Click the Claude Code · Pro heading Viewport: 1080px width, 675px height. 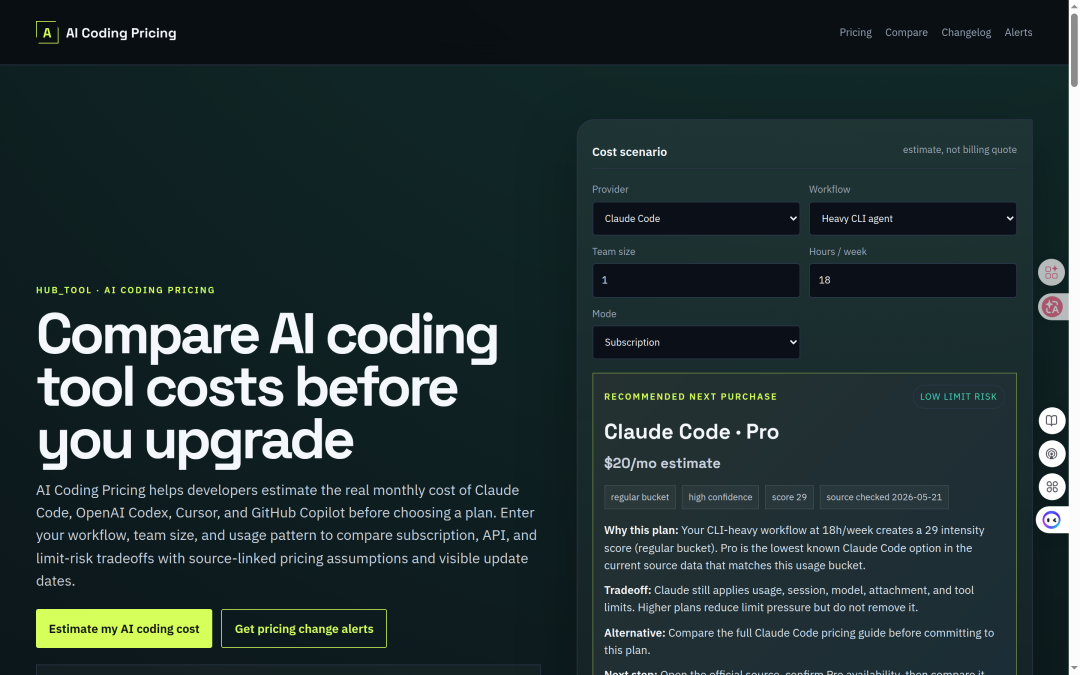pyautogui.click(x=692, y=432)
